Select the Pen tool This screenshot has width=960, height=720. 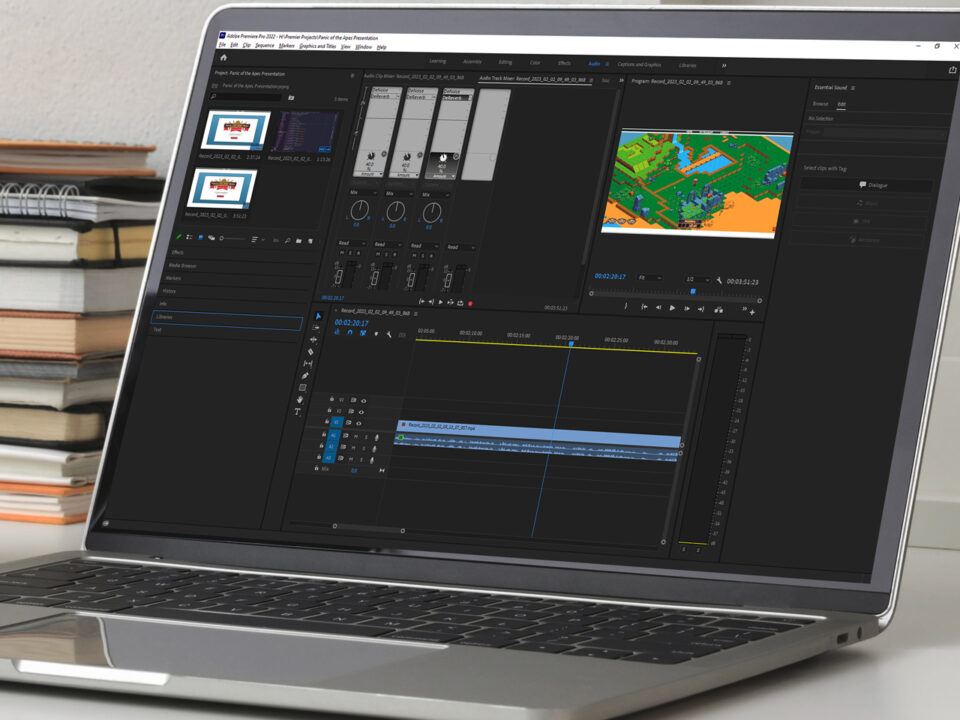click(305, 375)
